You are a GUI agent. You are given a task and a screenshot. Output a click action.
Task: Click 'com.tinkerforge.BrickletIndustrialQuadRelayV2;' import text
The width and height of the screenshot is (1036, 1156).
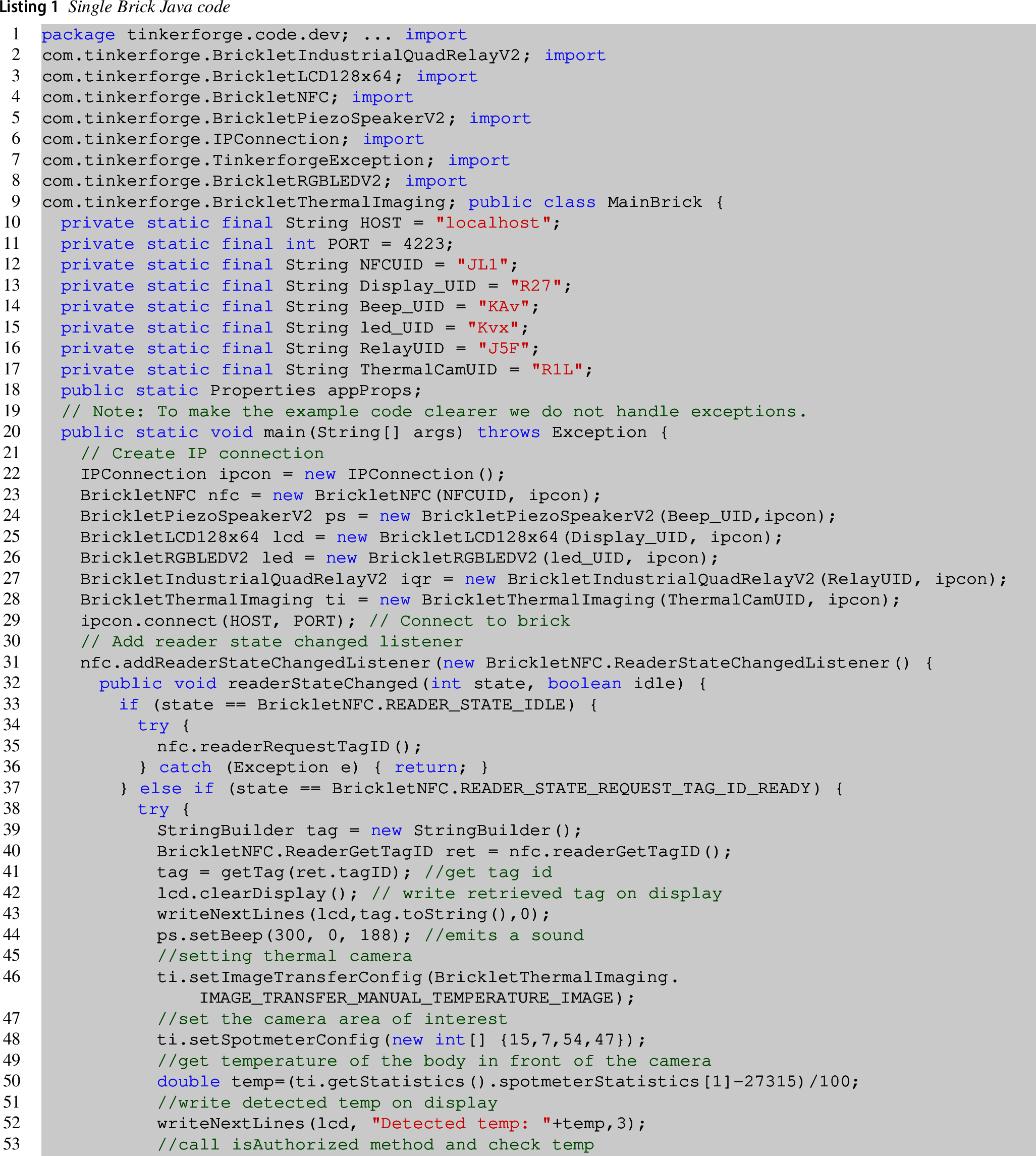point(287,56)
